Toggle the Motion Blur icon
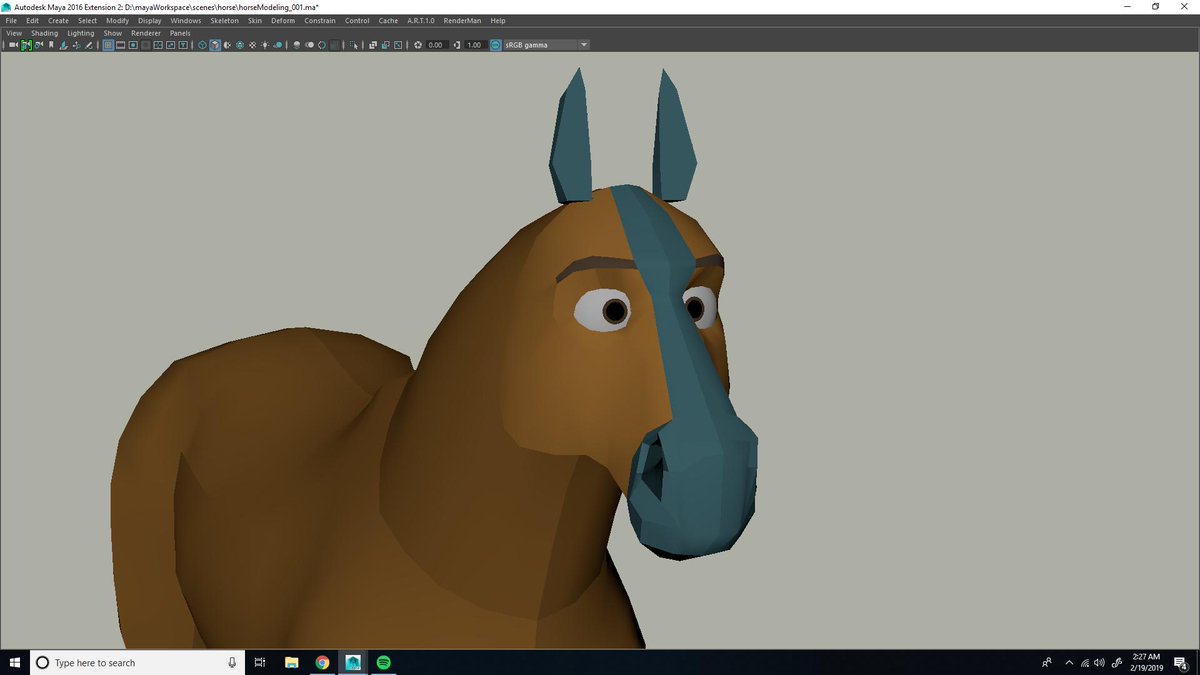The image size is (1200, 675). (x=309, y=45)
